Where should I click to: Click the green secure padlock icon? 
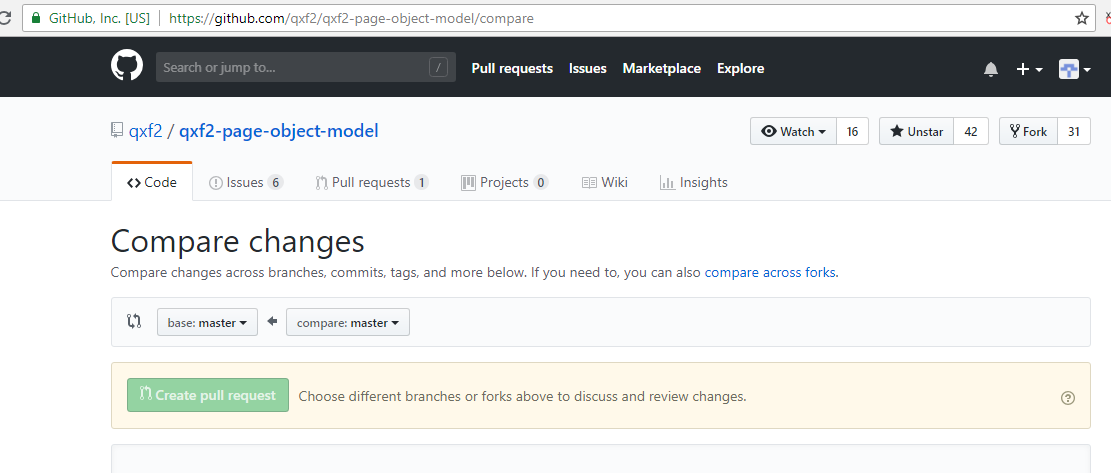coord(37,18)
